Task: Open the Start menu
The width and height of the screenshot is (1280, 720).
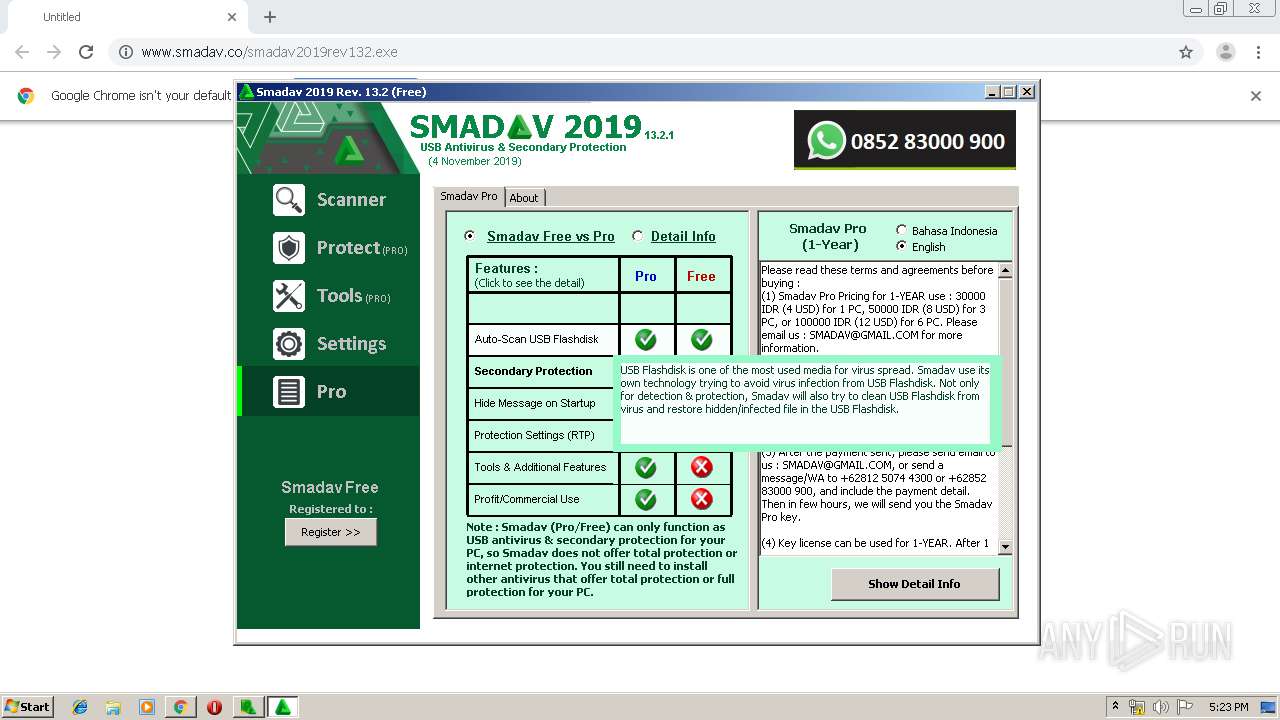Action: click(x=27, y=707)
